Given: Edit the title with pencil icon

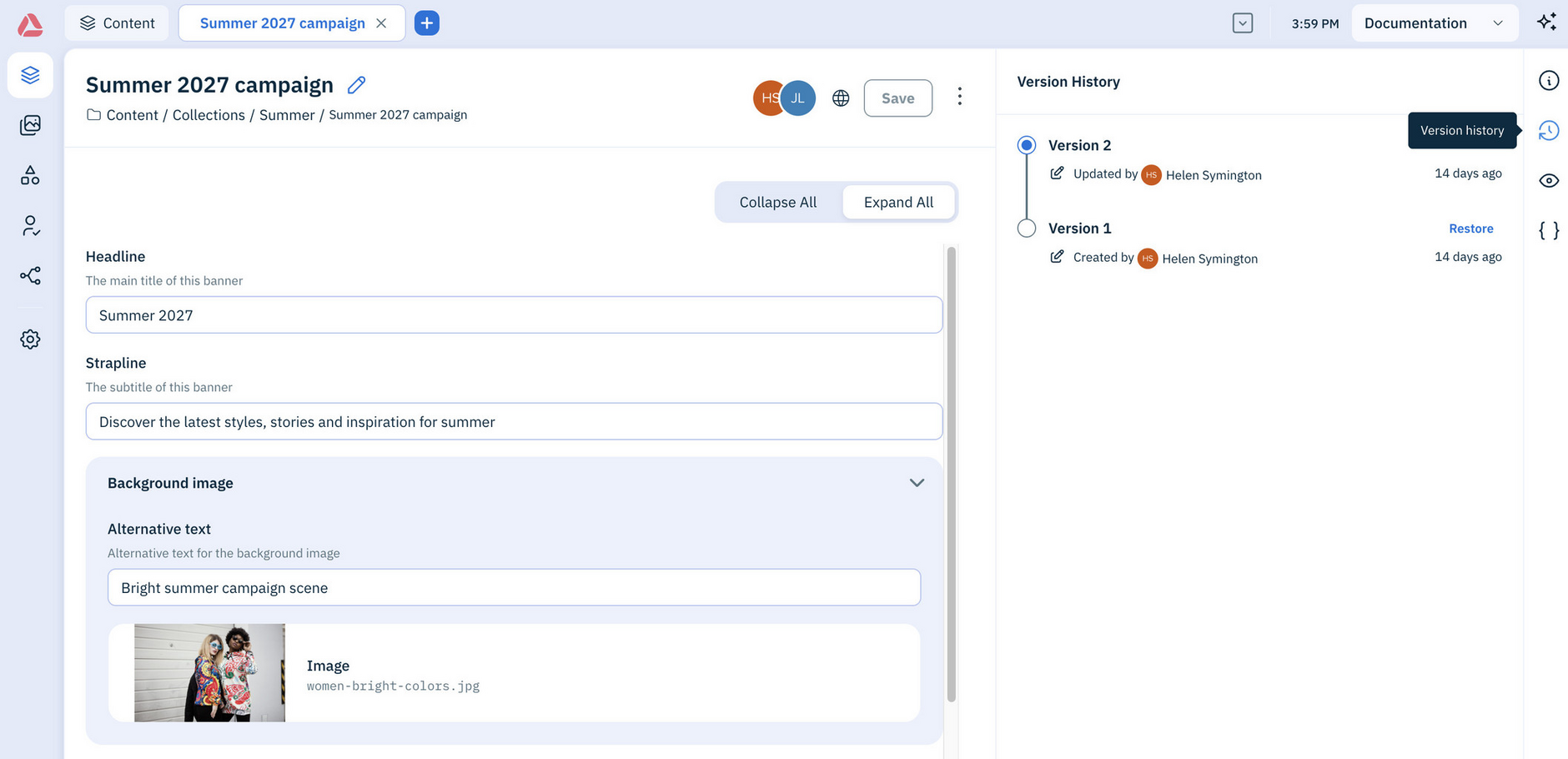Looking at the screenshot, I should click(x=356, y=85).
